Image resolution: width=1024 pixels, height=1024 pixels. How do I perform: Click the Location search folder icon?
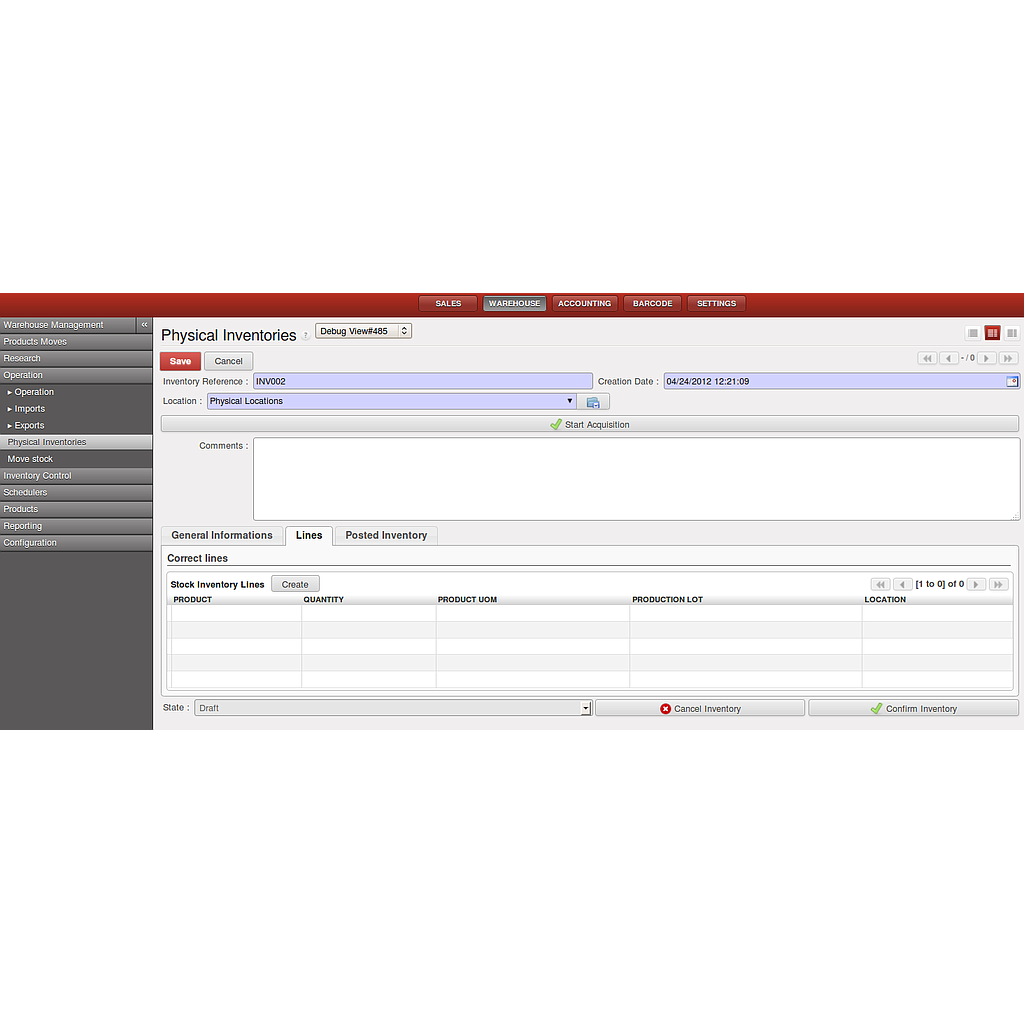click(593, 402)
